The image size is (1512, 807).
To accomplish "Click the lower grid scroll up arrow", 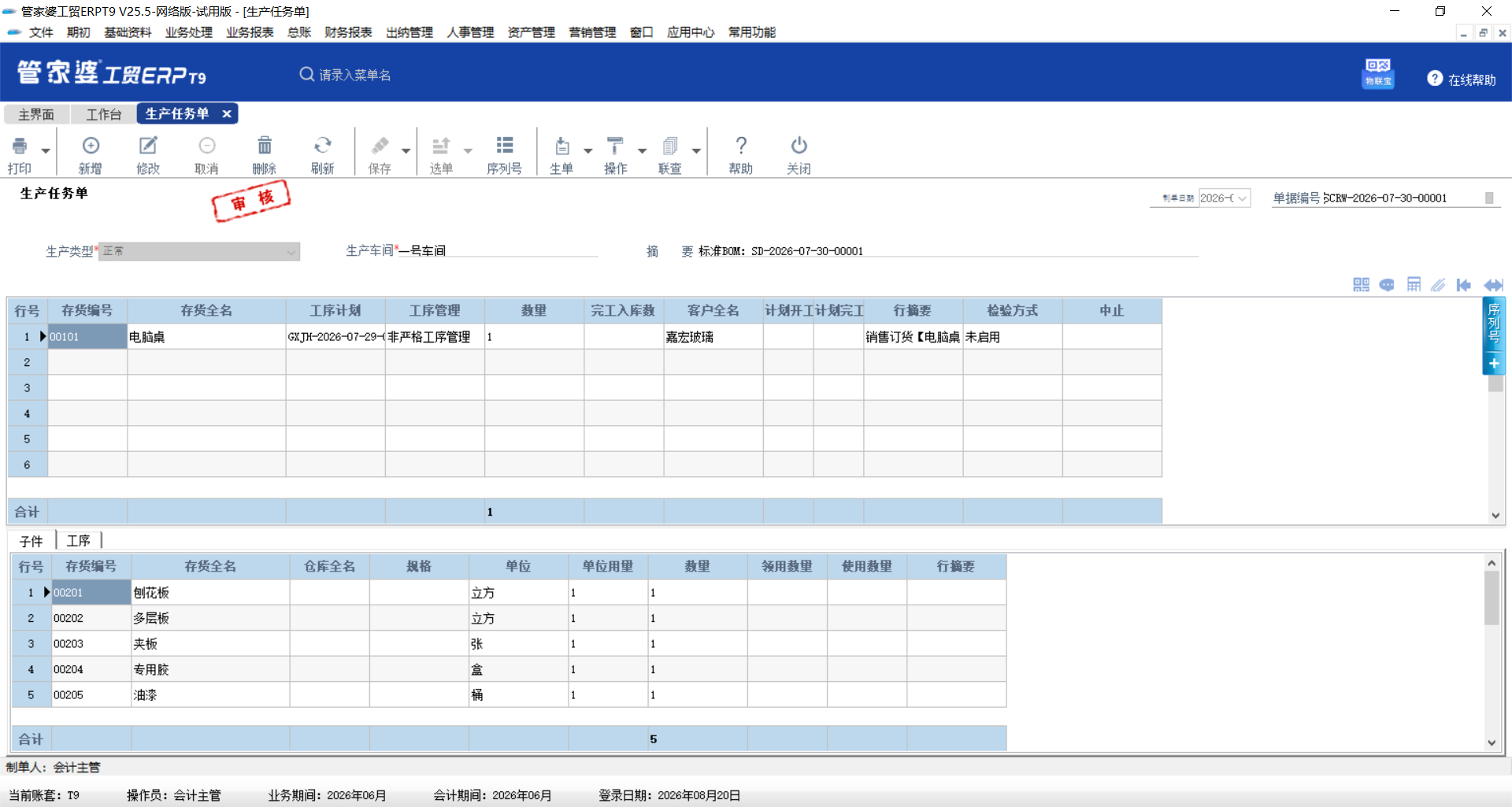I will [x=1492, y=563].
